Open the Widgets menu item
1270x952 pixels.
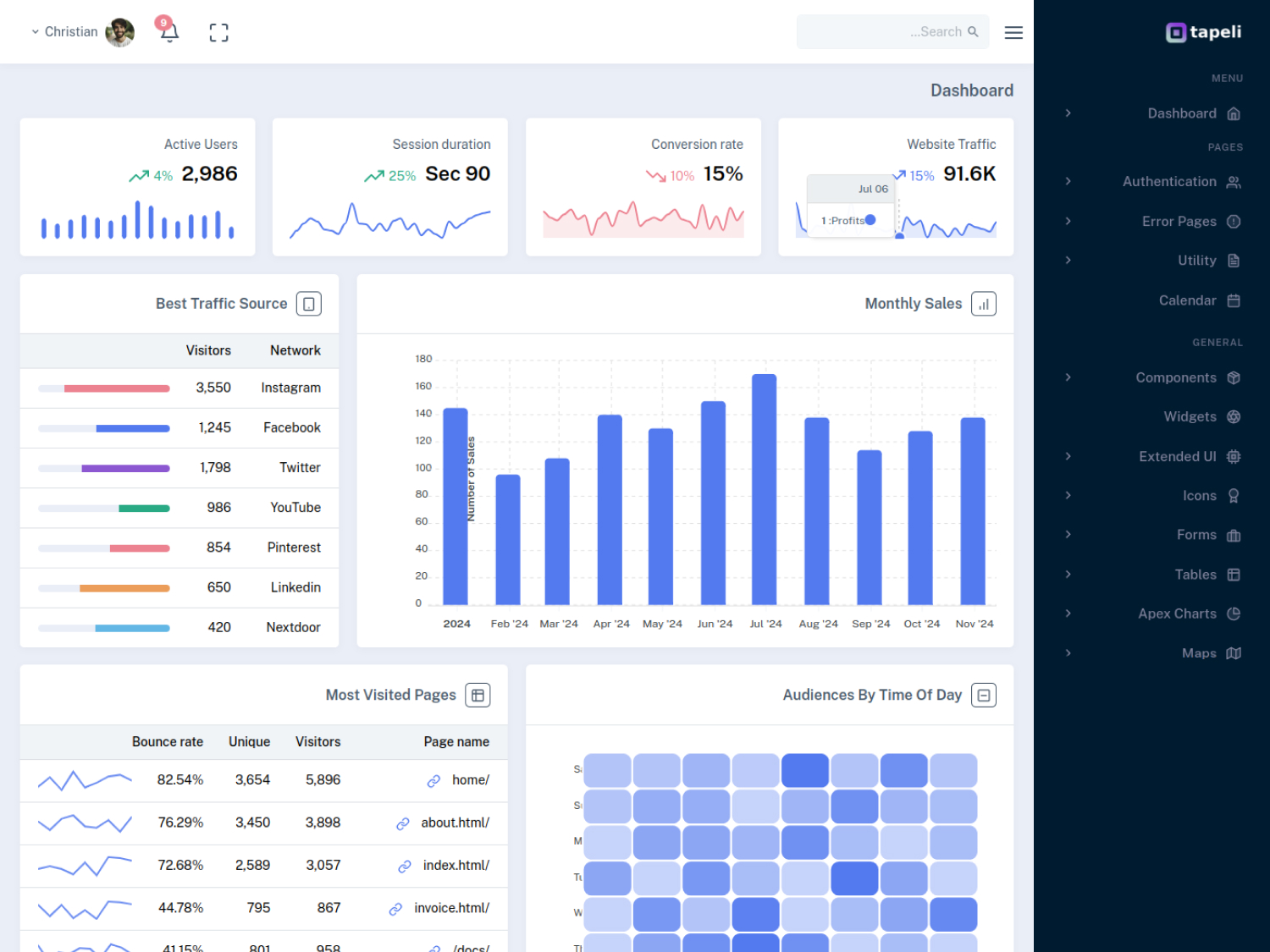pos(1190,416)
